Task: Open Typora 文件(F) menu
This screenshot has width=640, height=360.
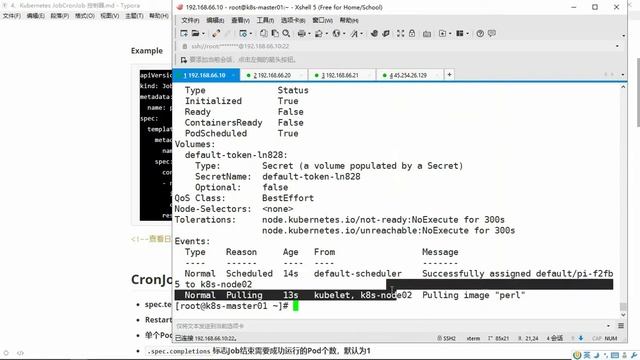Action: point(12,16)
